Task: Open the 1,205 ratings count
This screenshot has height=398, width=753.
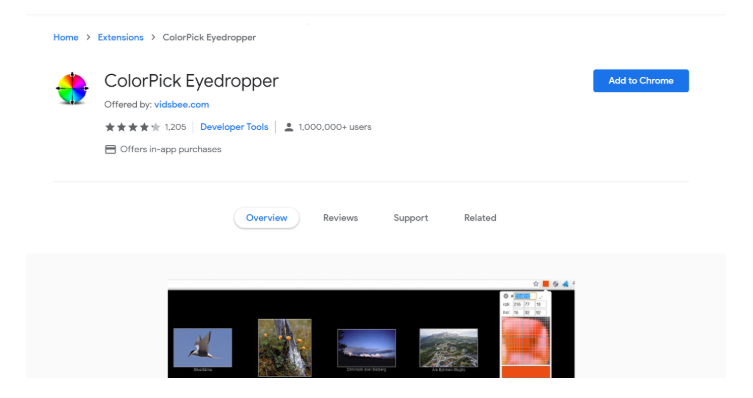Action: coord(175,127)
